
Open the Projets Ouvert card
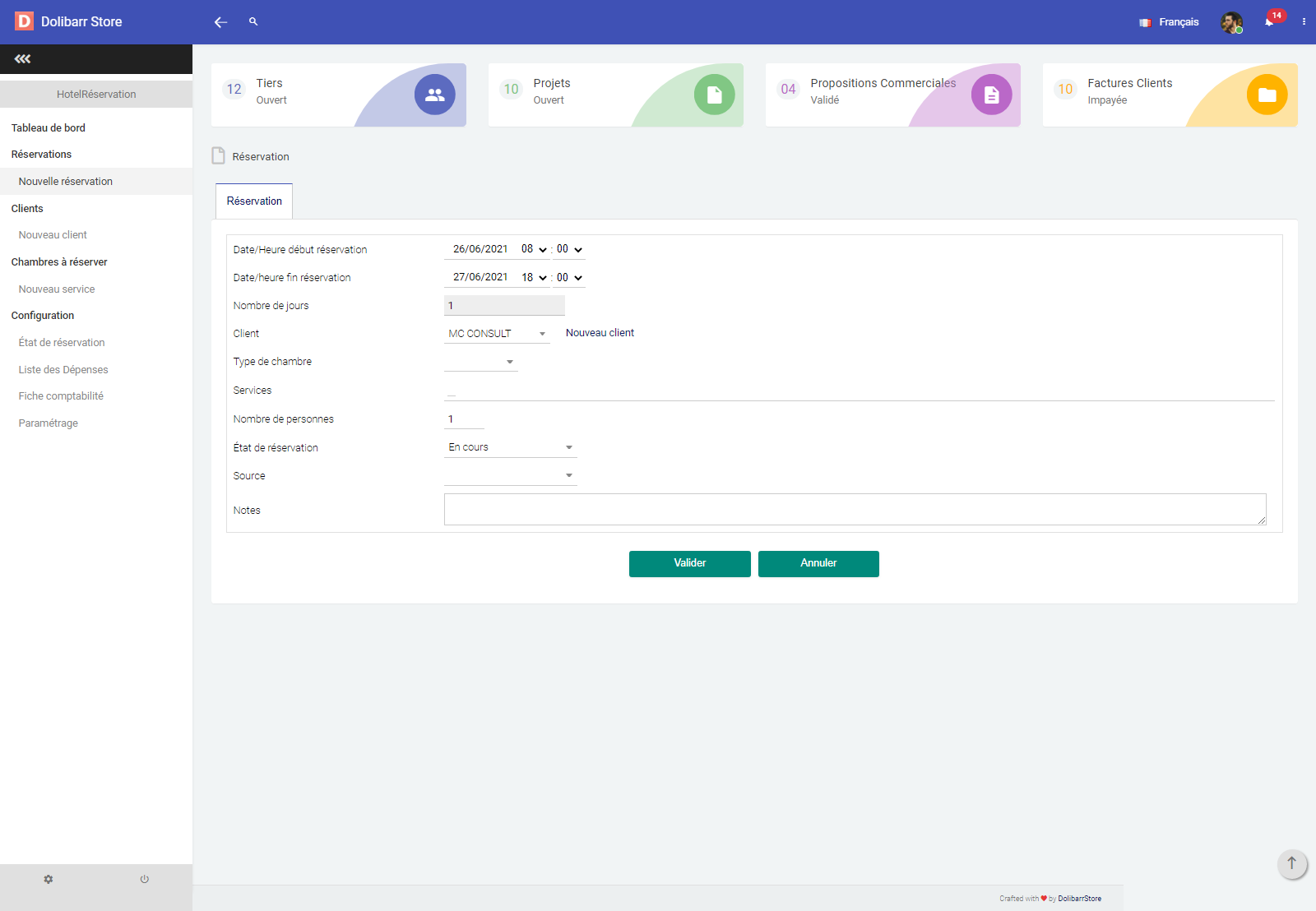click(616, 95)
